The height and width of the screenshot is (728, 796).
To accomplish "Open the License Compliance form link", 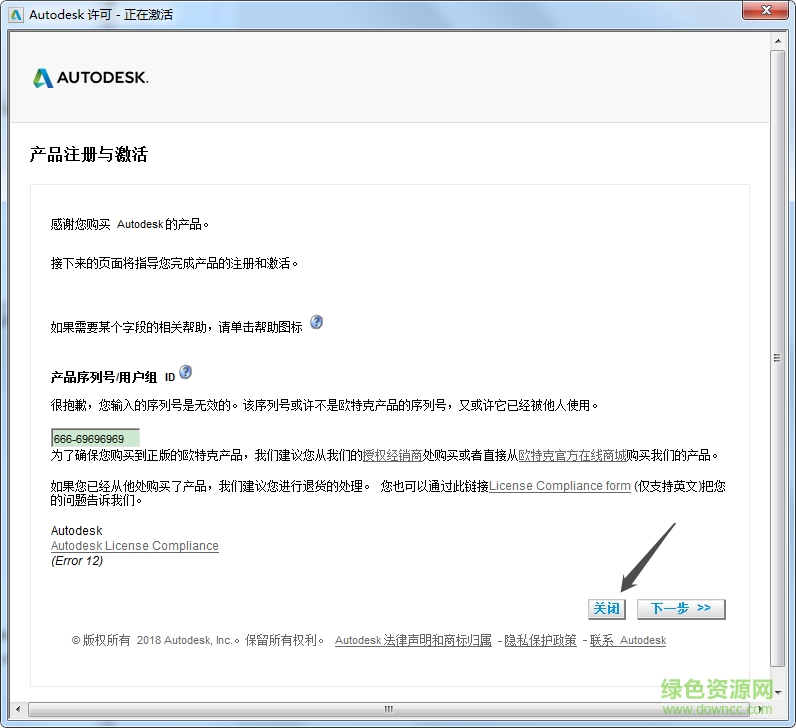I will click(559, 486).
